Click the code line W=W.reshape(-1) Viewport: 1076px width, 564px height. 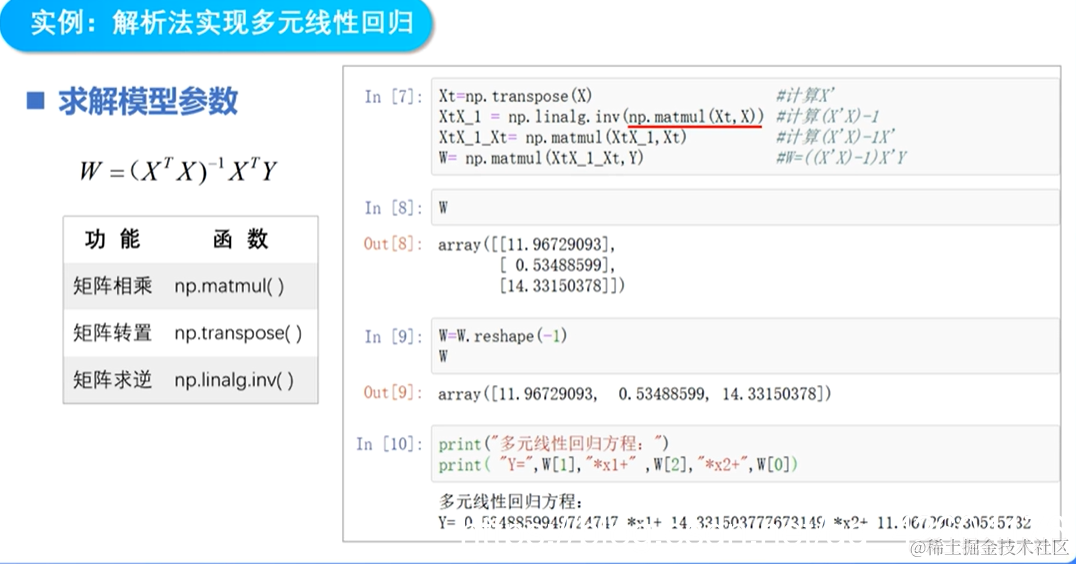[503, 336]
